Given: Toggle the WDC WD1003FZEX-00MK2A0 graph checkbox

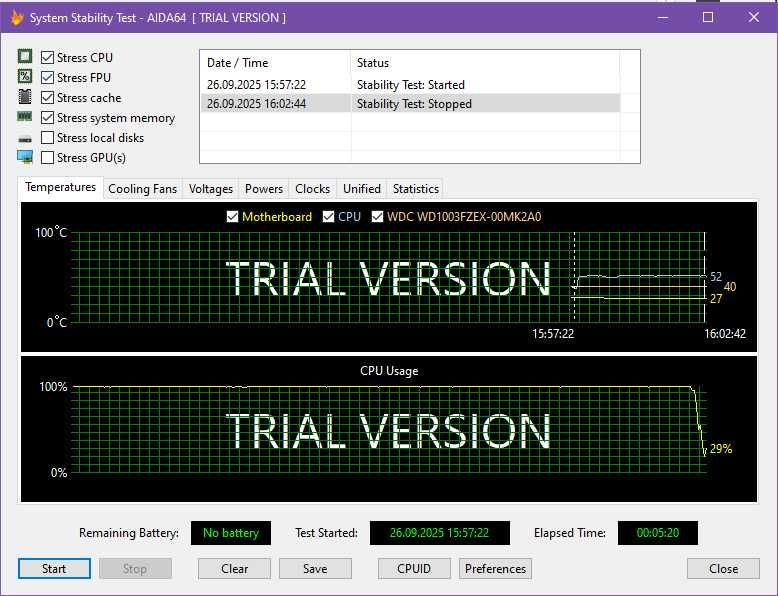Looking at the screenshot, I should (377, 216).
